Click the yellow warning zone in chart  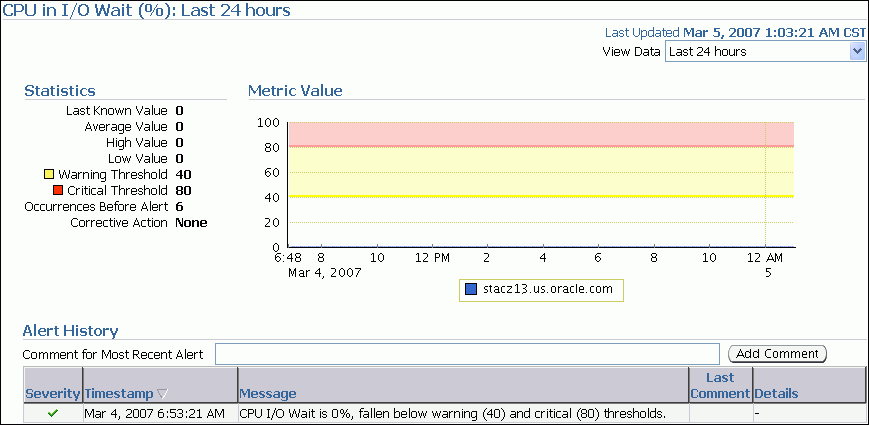tap(540, 172)
